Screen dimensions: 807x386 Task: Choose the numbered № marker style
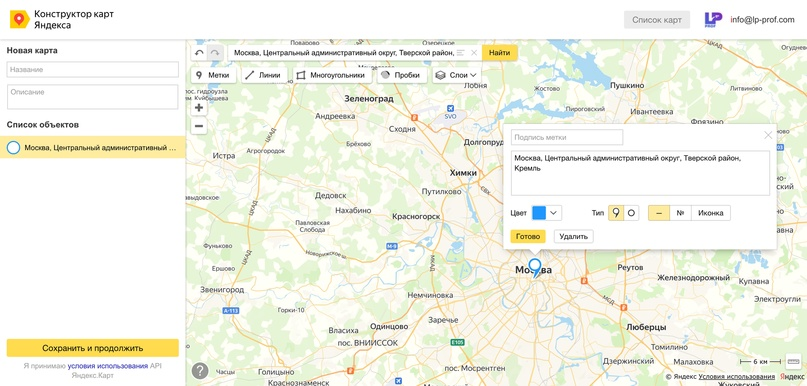[x=680, y=213]
